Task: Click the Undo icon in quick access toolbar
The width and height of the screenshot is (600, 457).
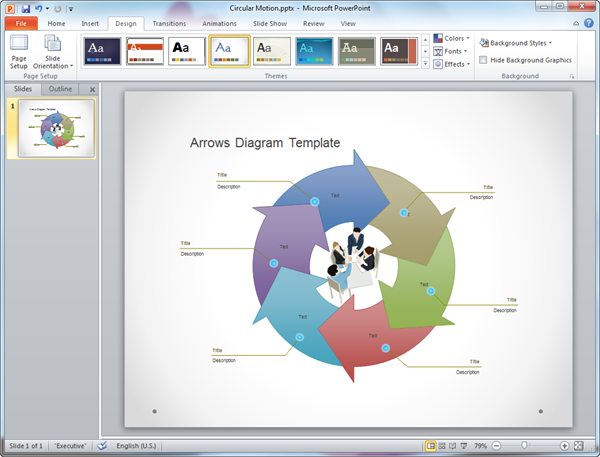Action: point(38,8)
